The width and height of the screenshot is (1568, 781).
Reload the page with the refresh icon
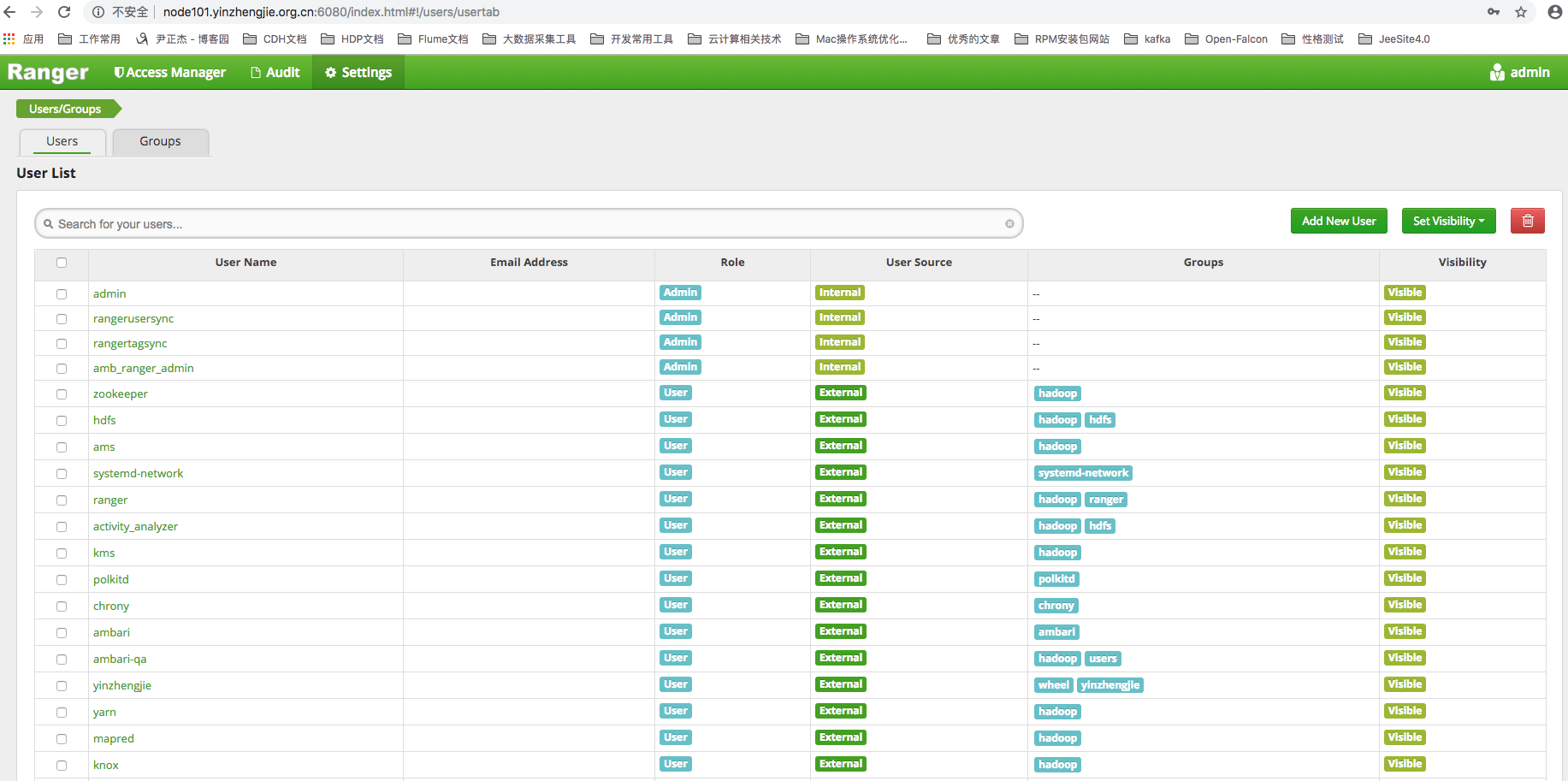tap(64, 12)
